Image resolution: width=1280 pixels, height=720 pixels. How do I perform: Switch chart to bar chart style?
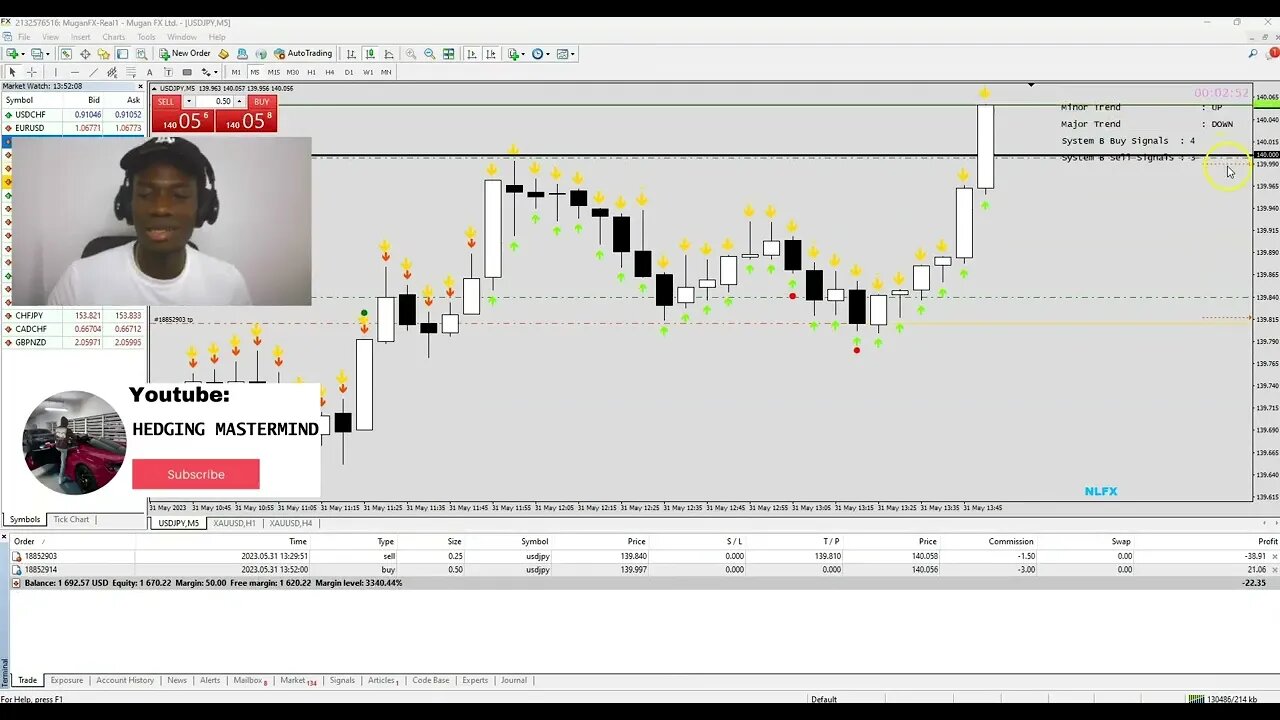tap(351, 54)
